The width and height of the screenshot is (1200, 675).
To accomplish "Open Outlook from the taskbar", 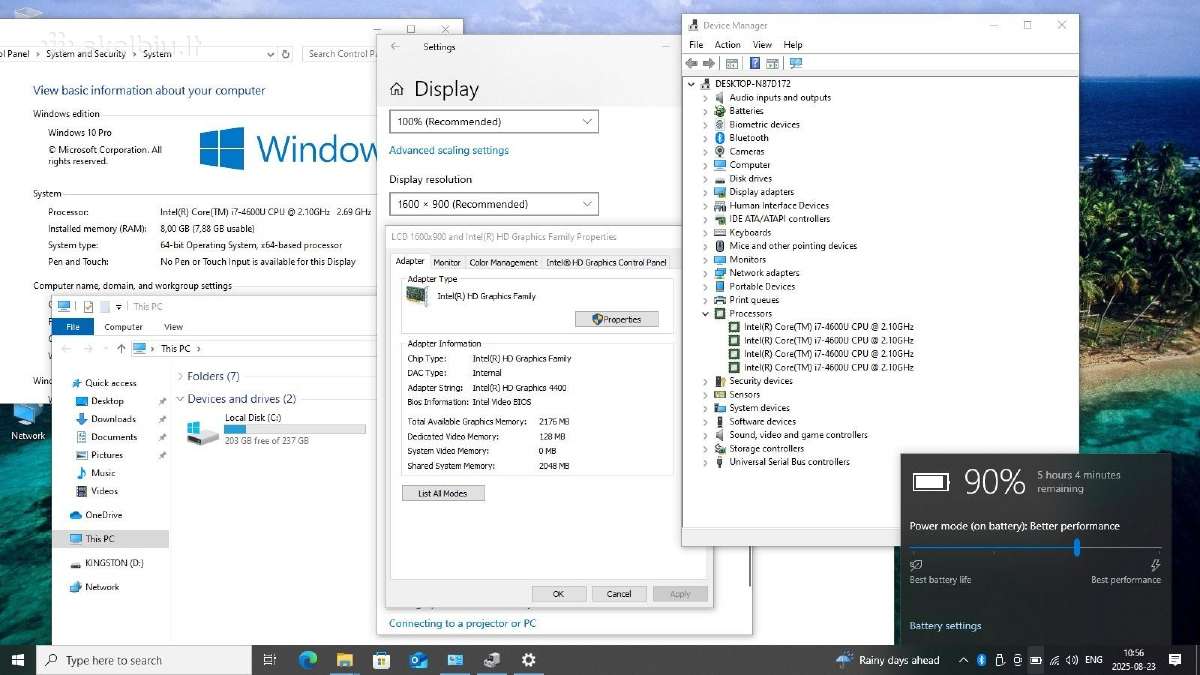I will pos(419,660).
